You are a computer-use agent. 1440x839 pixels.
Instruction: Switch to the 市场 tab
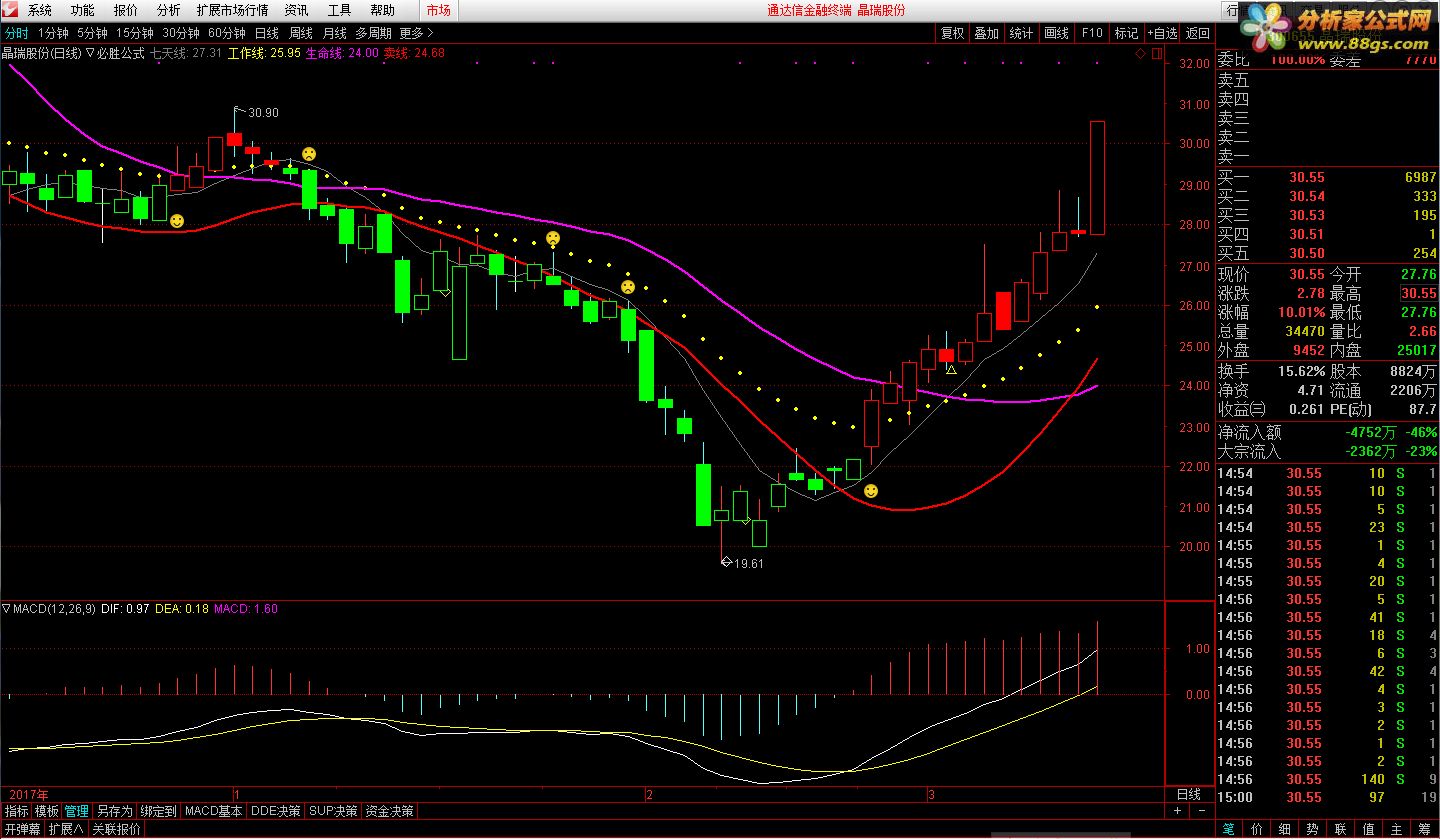pos(438,10)
